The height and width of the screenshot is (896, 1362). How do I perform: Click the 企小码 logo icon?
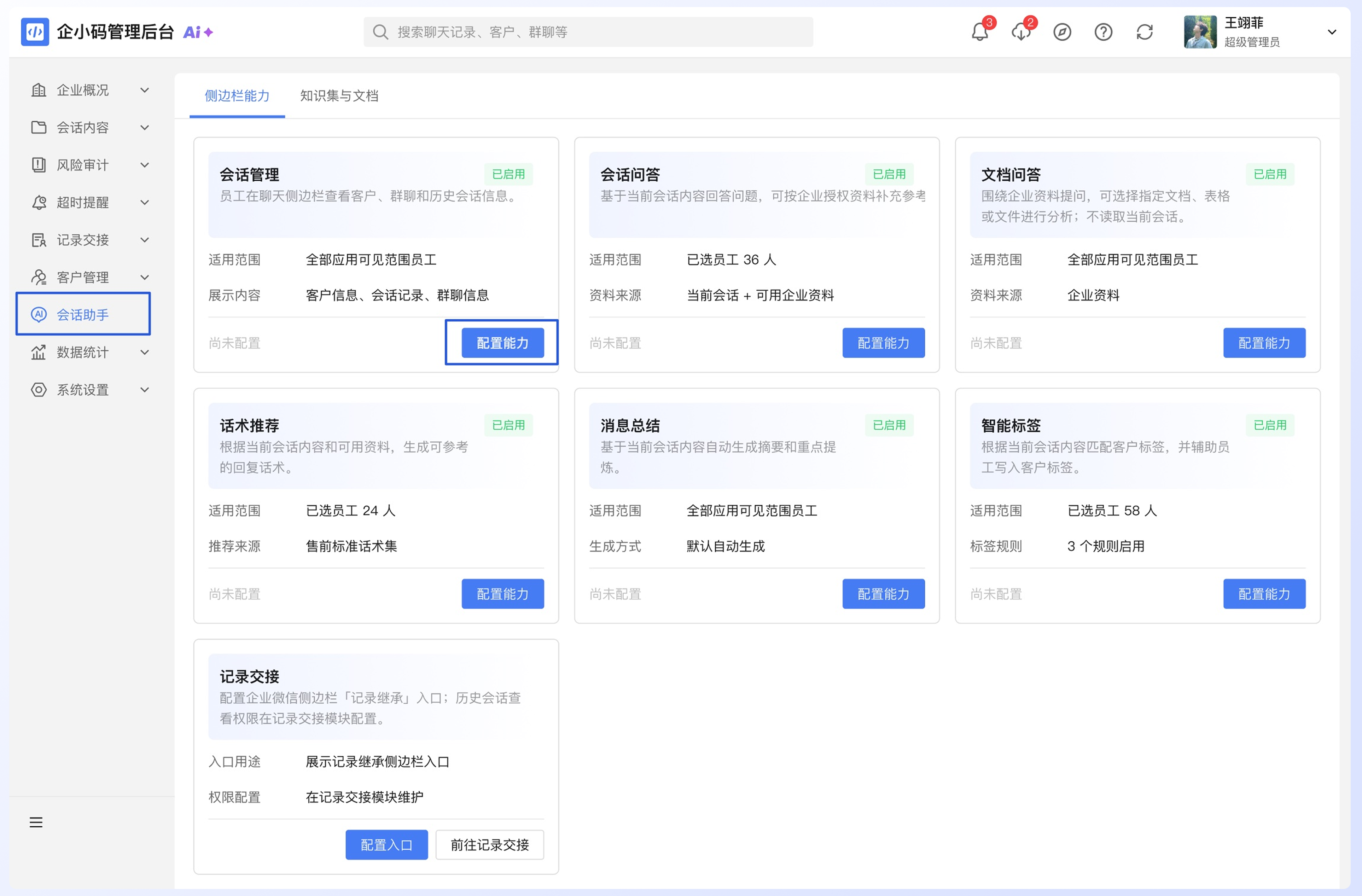pyautogui.click(x=35, y=32)
